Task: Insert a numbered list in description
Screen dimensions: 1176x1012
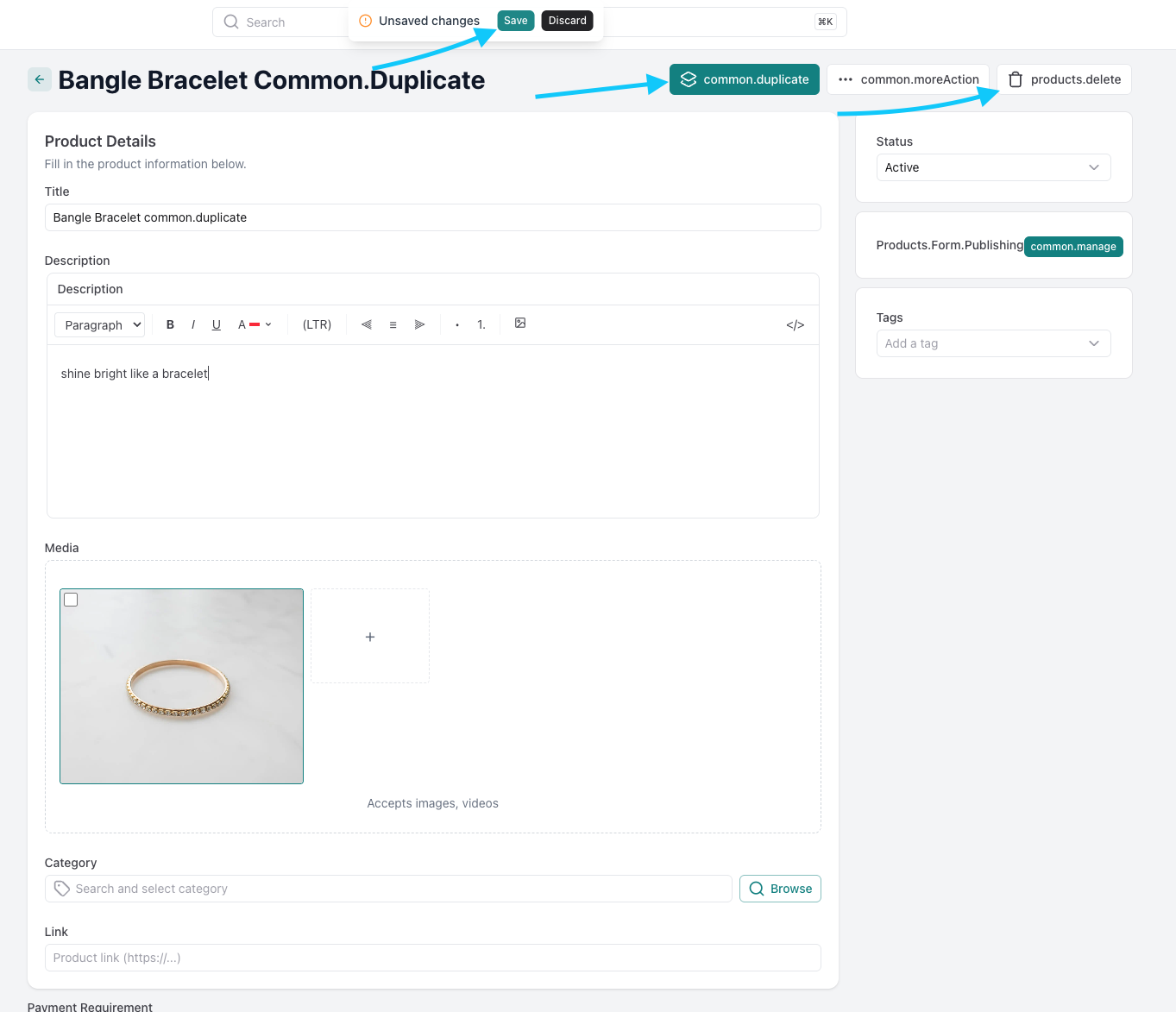Action: tap(481, 325)
